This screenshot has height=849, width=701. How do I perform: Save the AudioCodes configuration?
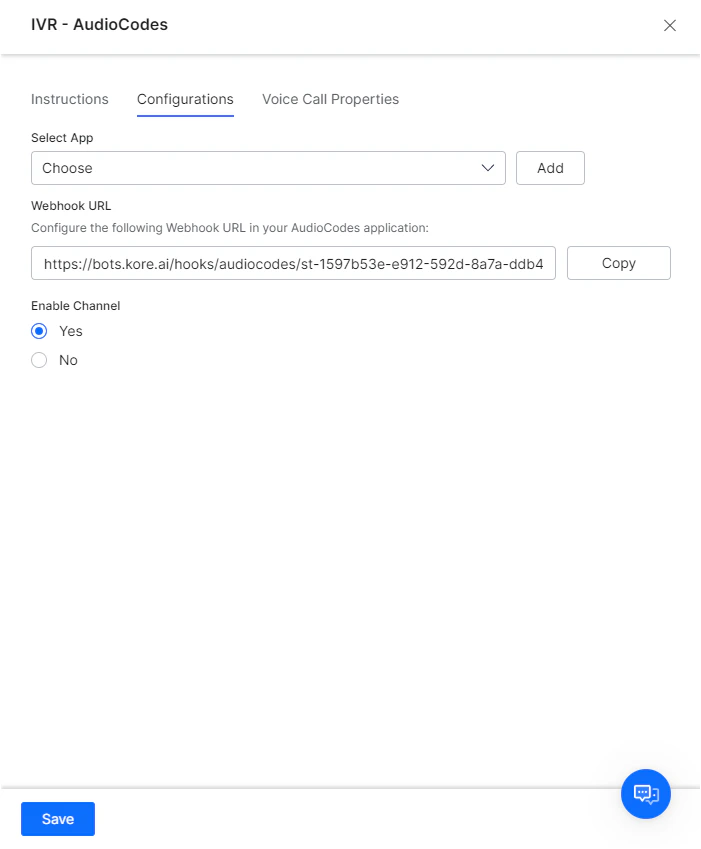click(x=57, y=819)
